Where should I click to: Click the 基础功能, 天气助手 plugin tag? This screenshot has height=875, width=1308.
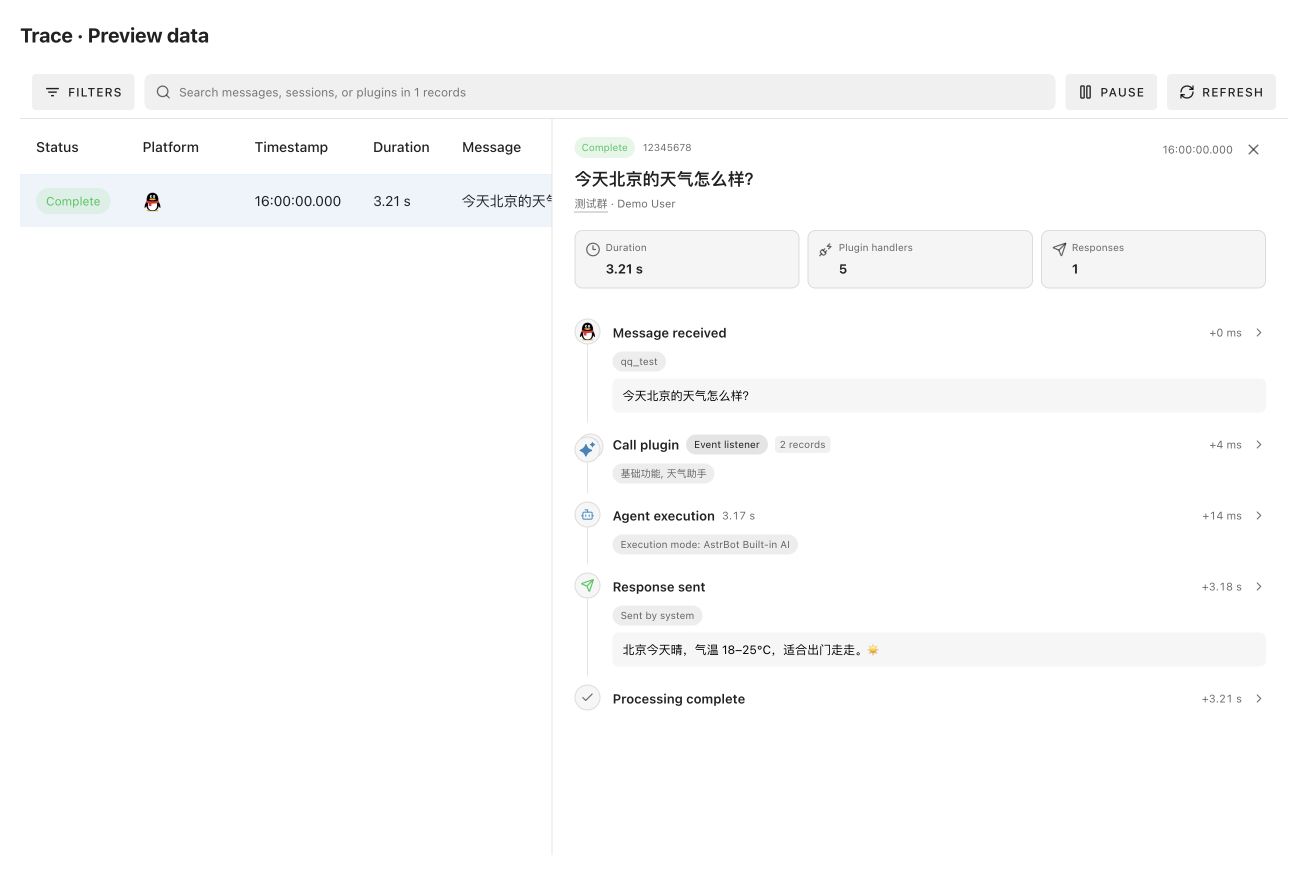(x=663, y=474)
